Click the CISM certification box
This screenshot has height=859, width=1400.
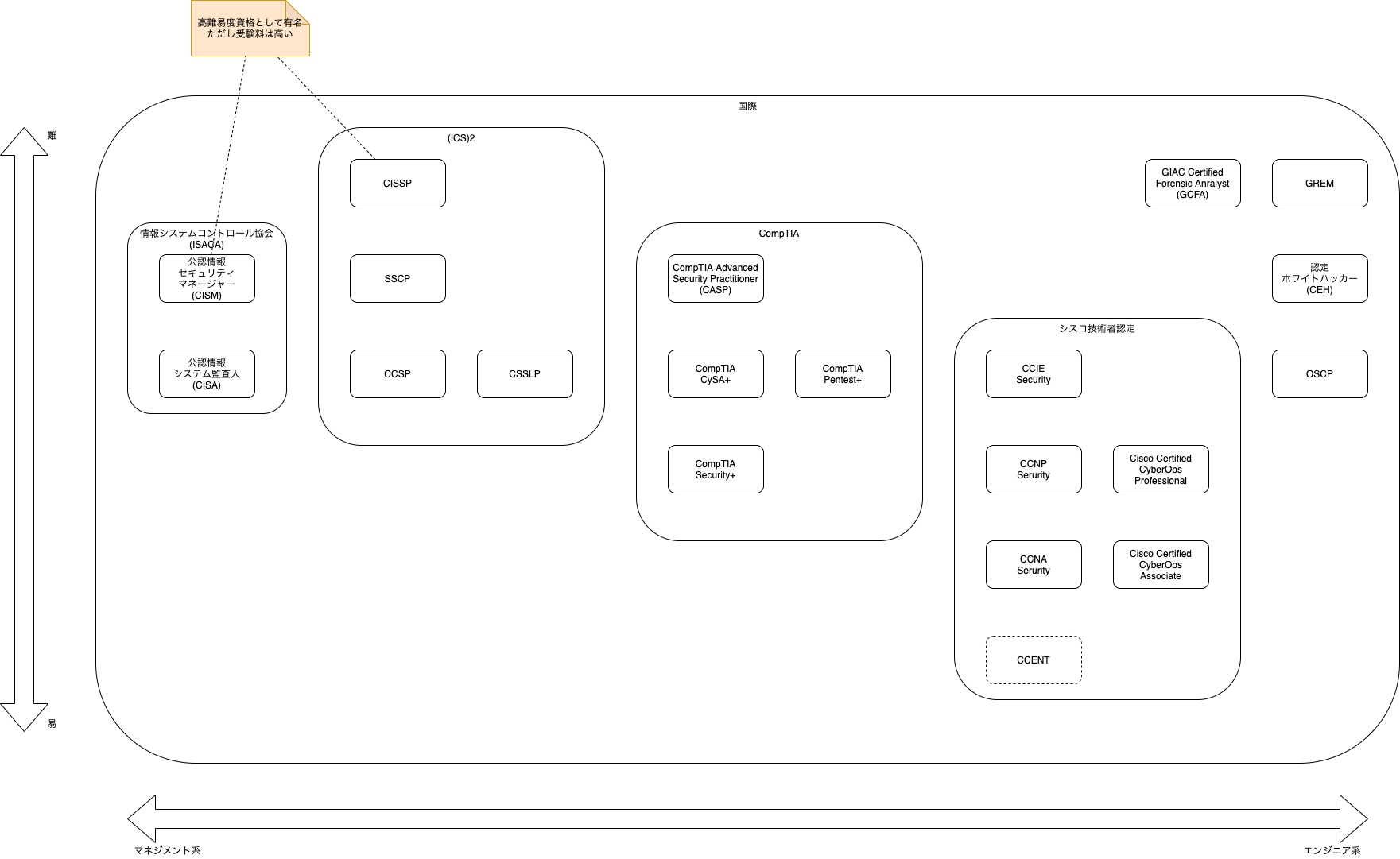tap(207, 279)
